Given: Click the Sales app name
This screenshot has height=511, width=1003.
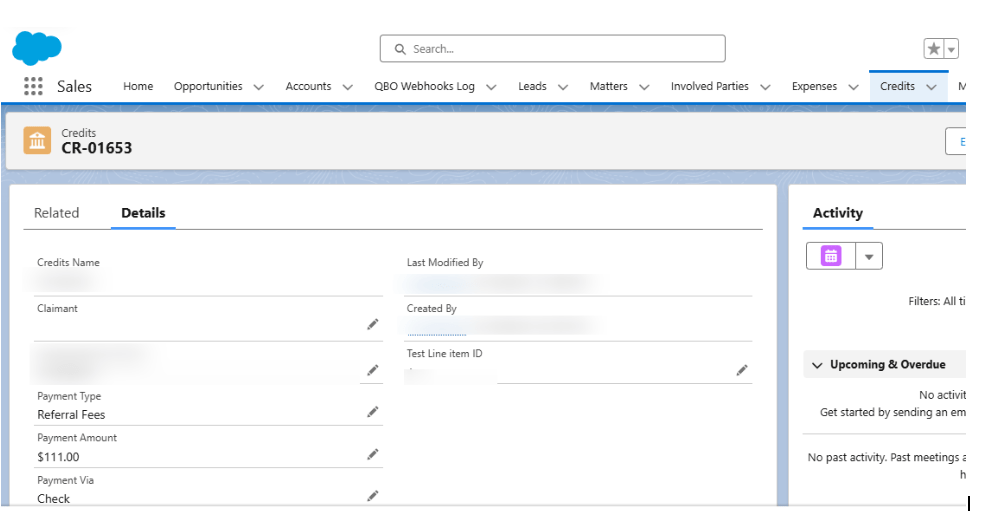Looking at the screenshot, I should click(x=74, y=86).
